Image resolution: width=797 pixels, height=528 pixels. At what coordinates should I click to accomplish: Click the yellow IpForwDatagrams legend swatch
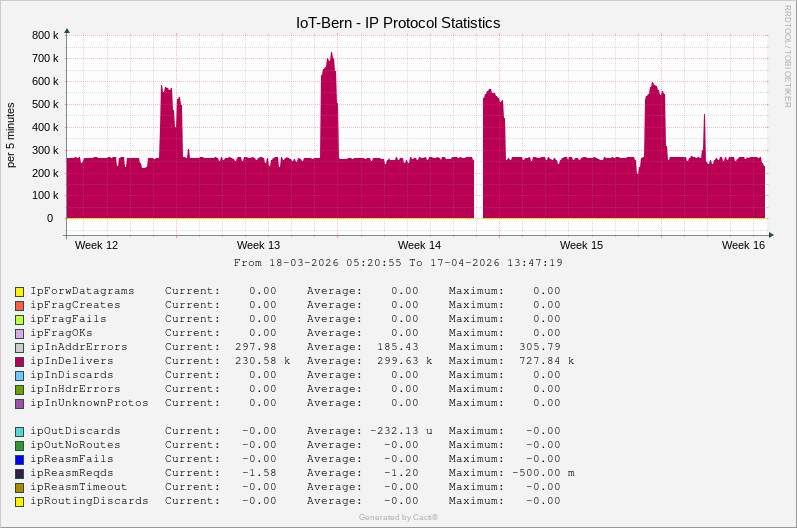(19, 292)
